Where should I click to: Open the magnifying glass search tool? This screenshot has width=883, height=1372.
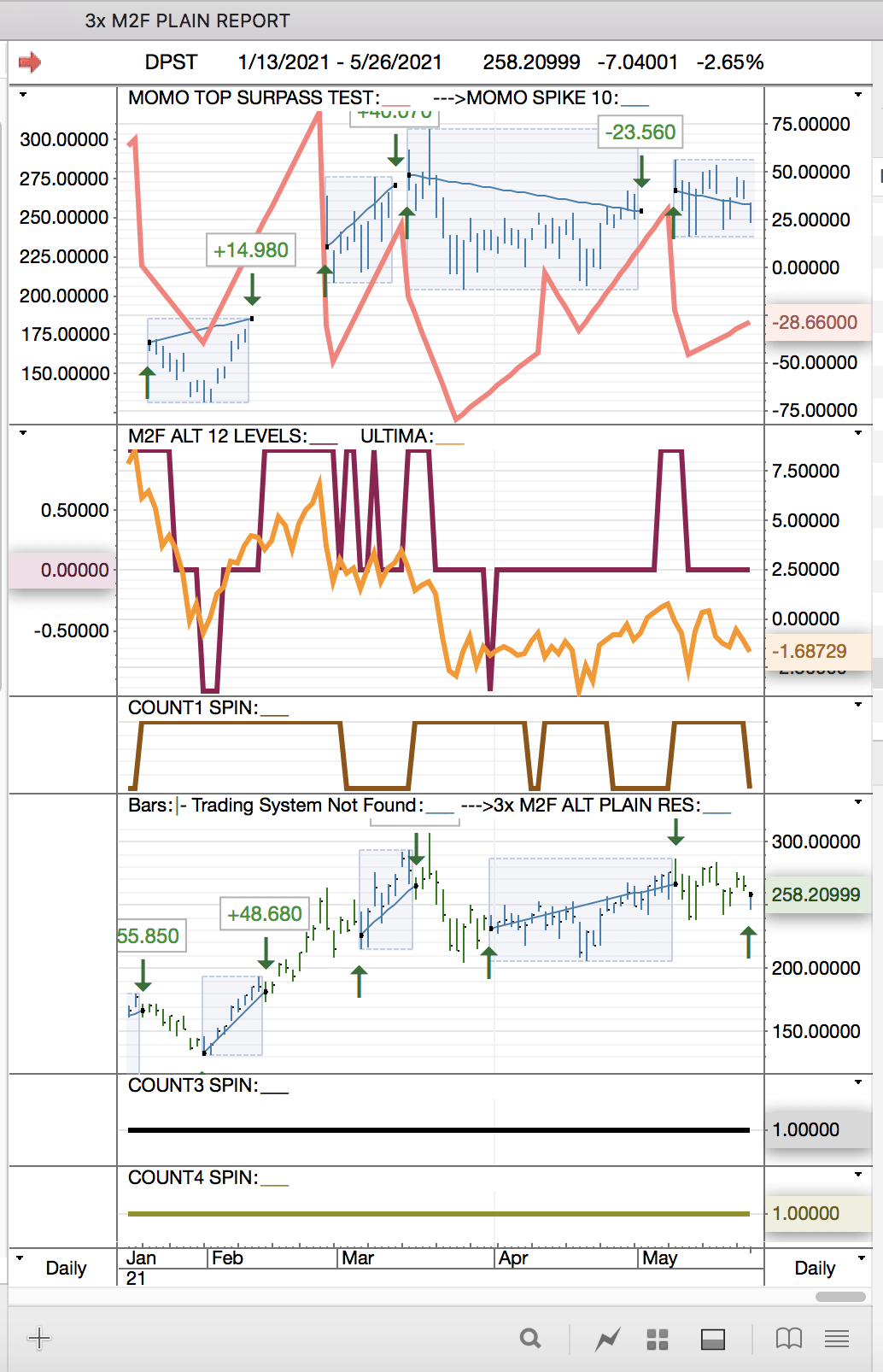(530, 1339)
